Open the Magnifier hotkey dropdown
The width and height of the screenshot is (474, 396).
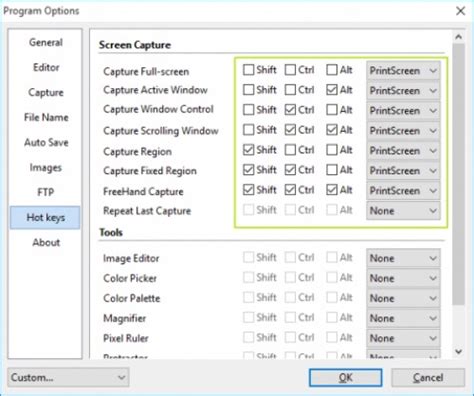(x=403, y=318)
